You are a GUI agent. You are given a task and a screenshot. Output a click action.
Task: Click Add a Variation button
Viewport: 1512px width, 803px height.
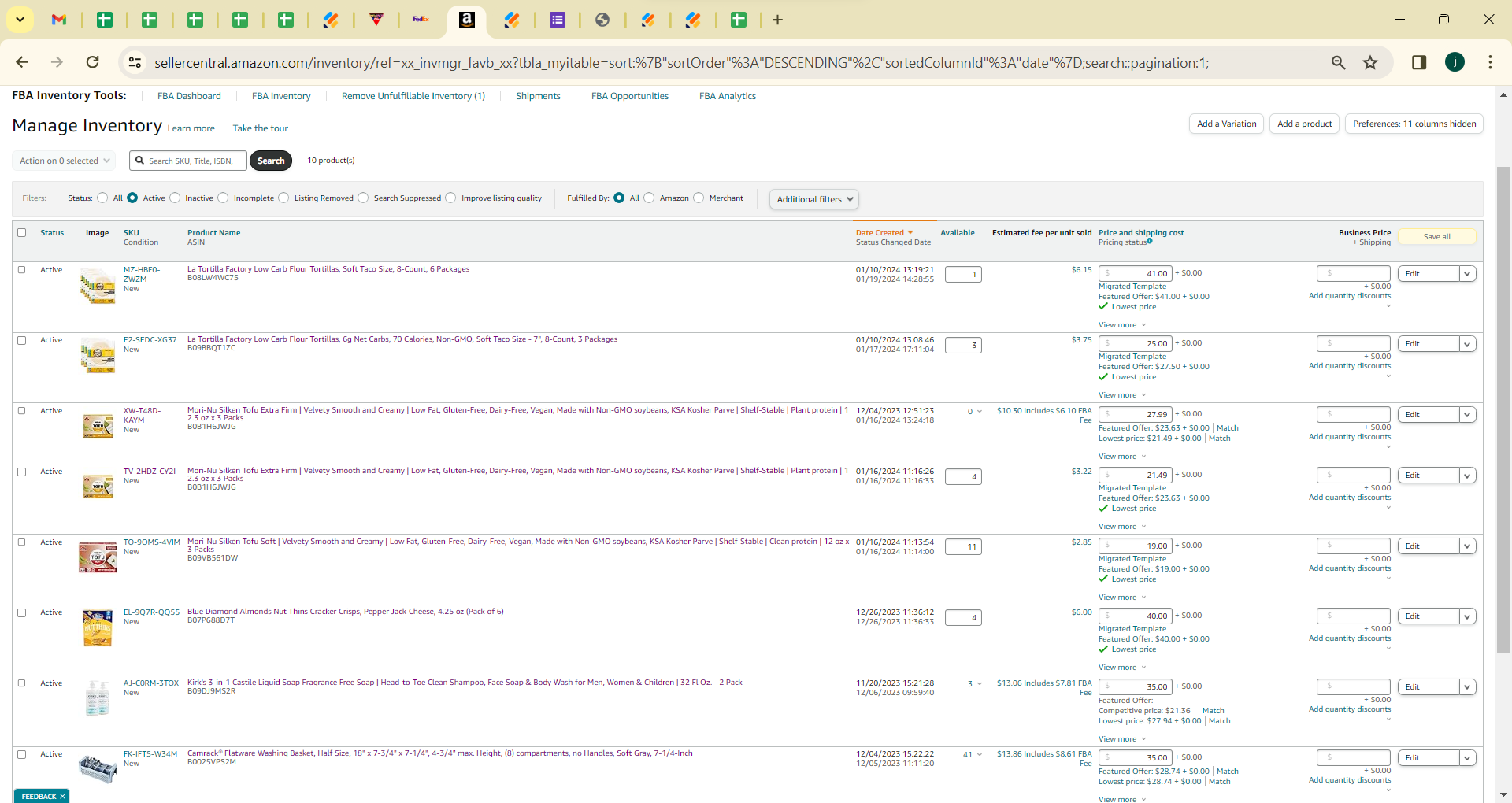coord(1226,124)
